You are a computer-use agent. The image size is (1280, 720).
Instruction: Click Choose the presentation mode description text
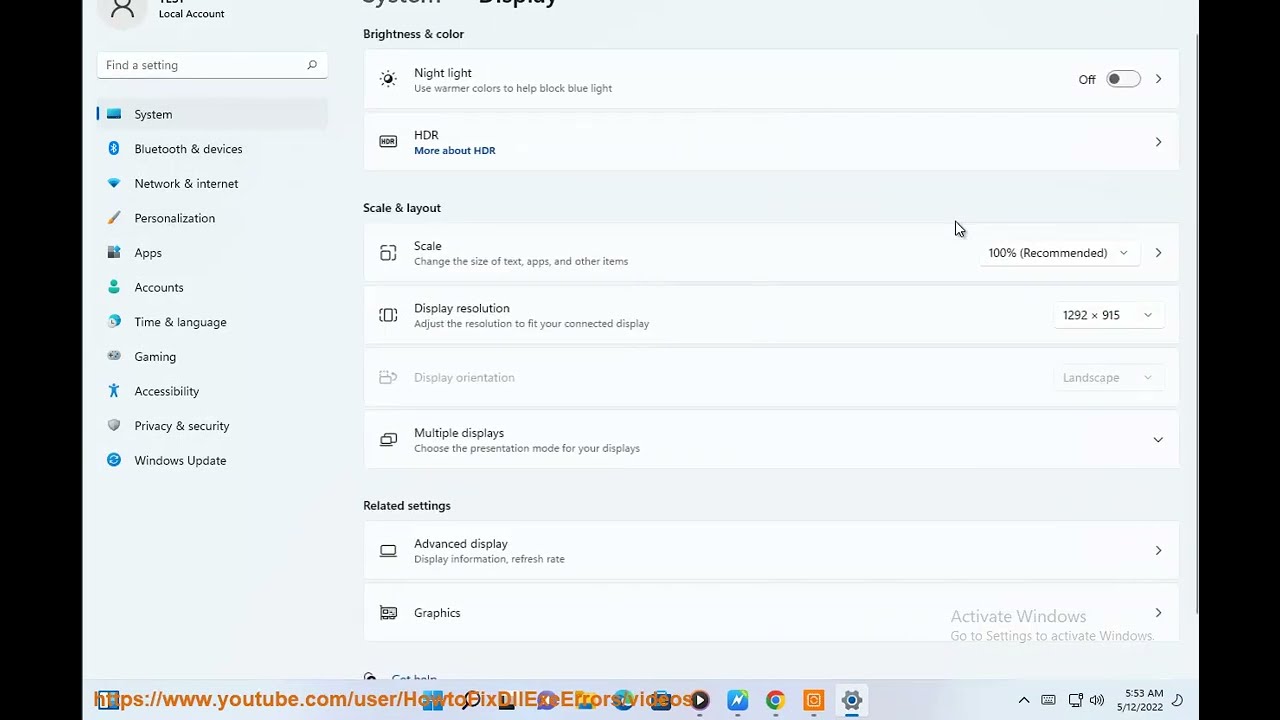click(x=527, y=449)
